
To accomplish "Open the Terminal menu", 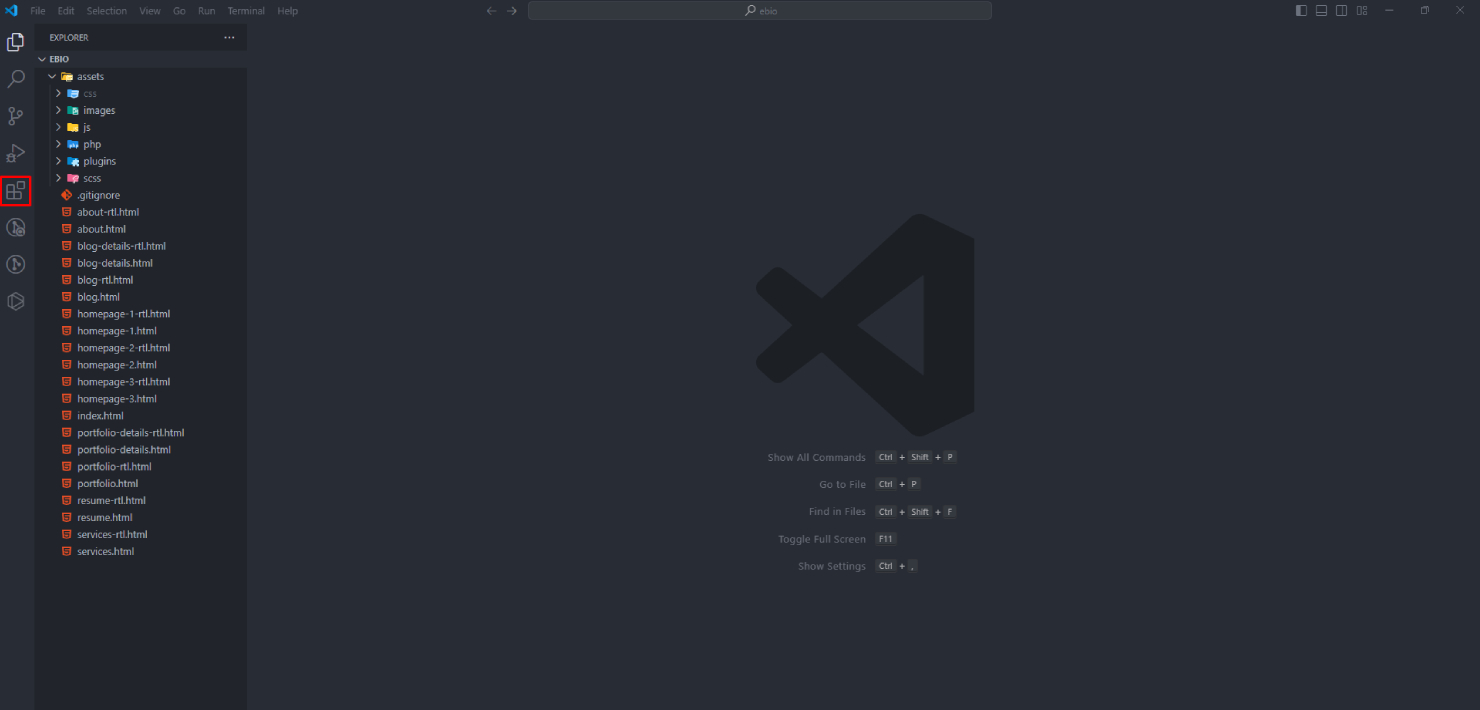I will pos(246,11).
